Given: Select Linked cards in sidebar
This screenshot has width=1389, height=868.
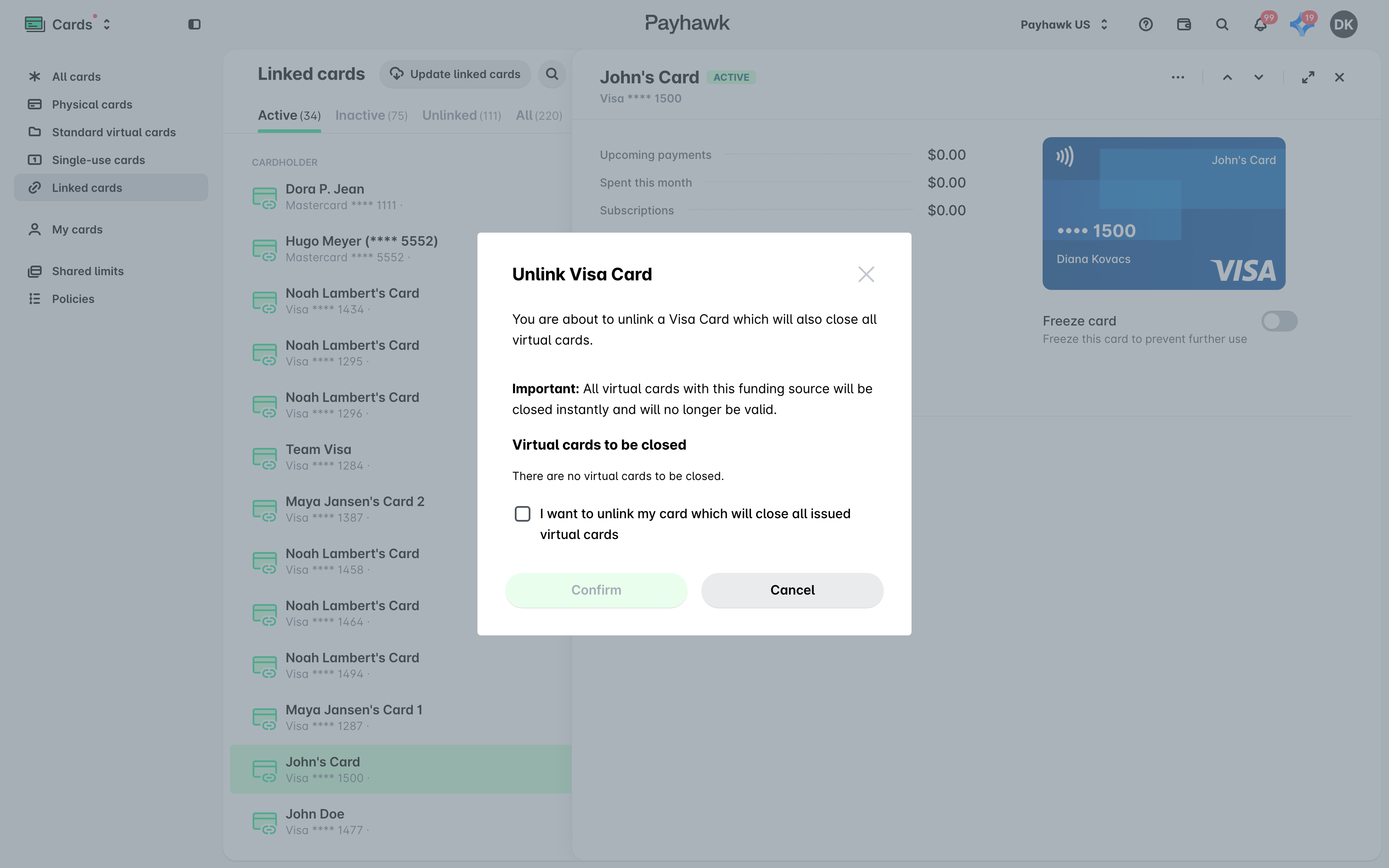Looking at the screenshot, I should tap(111, 188).
